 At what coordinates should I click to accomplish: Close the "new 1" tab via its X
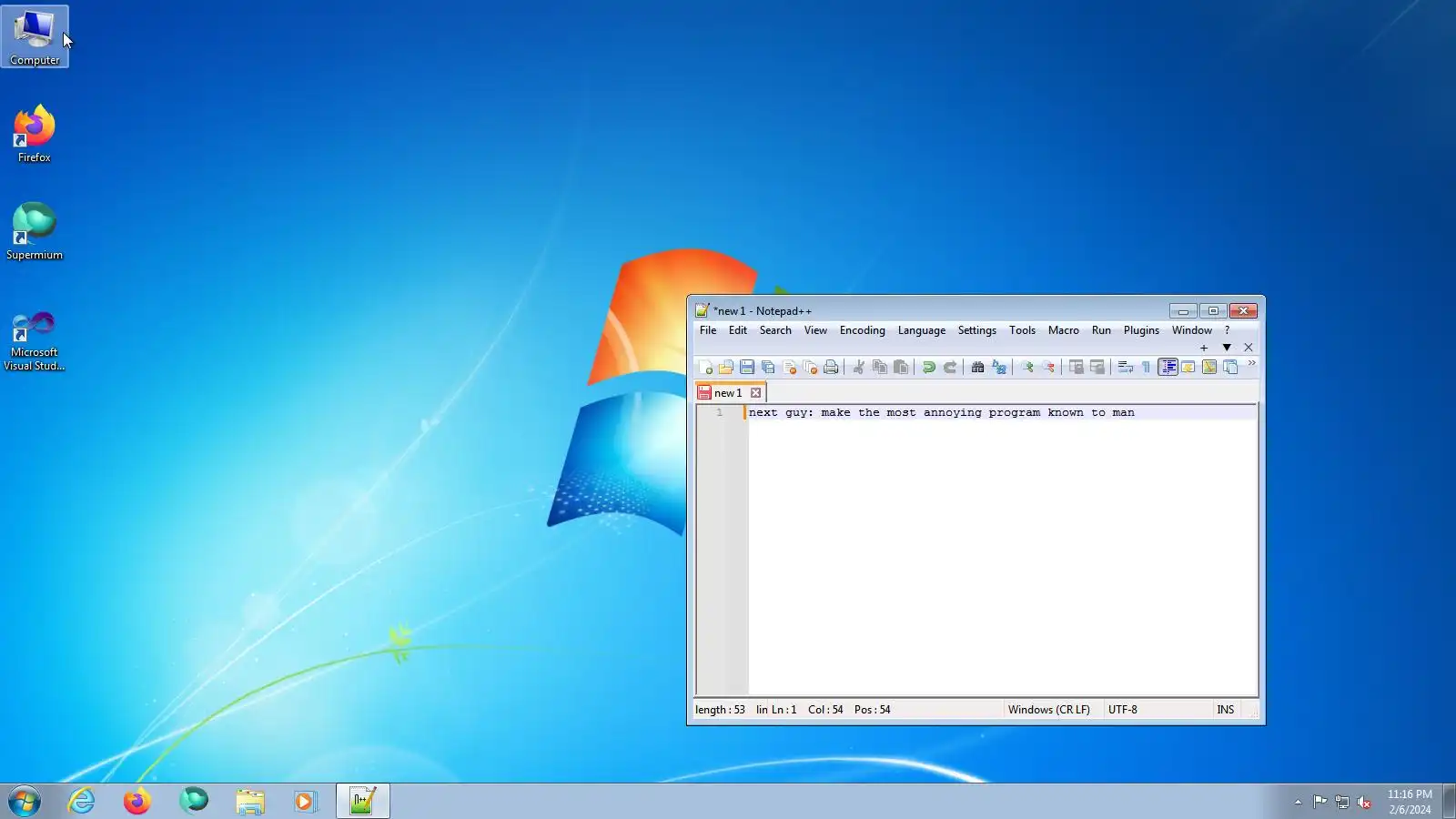755,393
